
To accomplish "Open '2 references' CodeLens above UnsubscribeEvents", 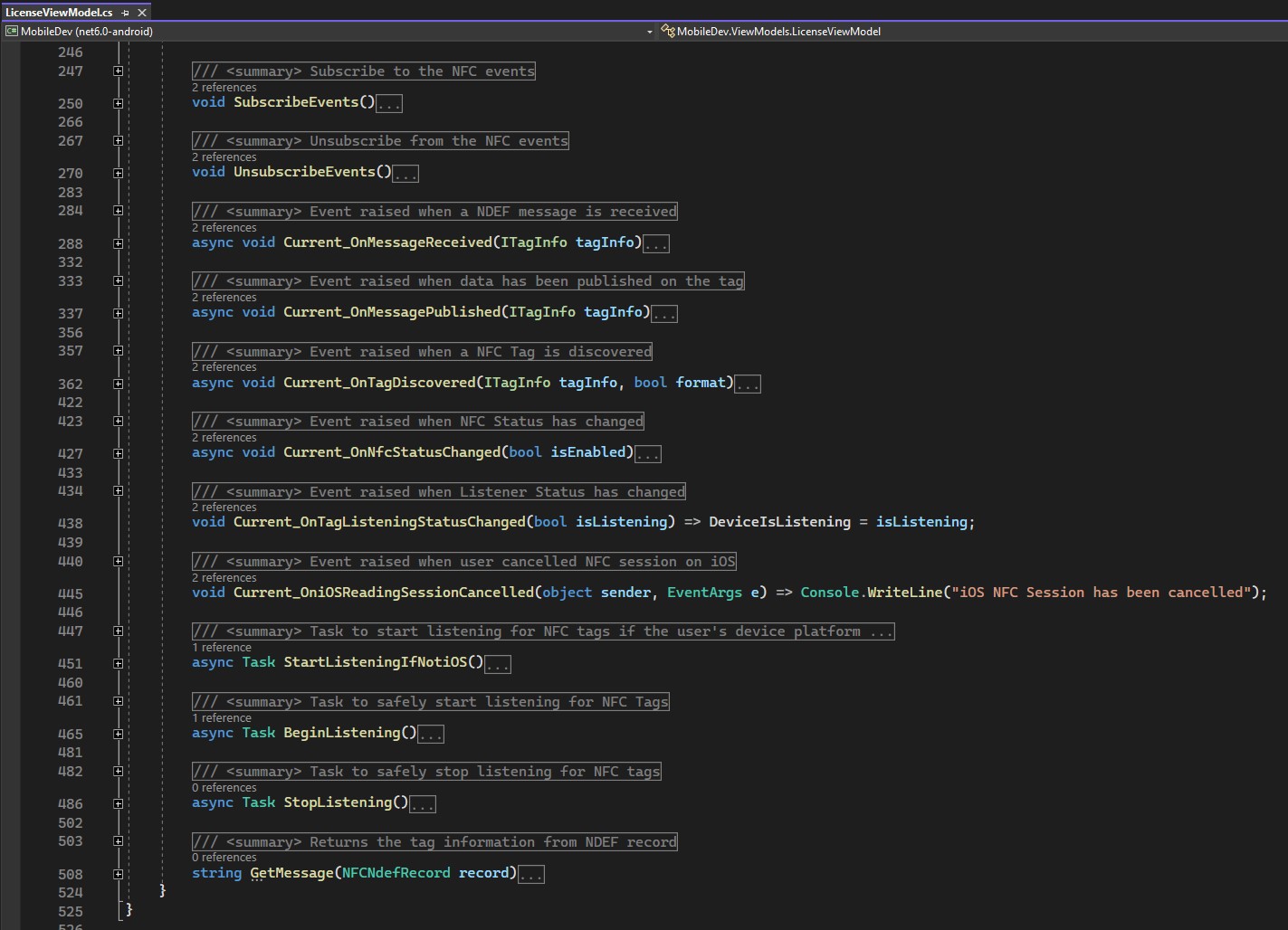I will (x=224, y=157).
